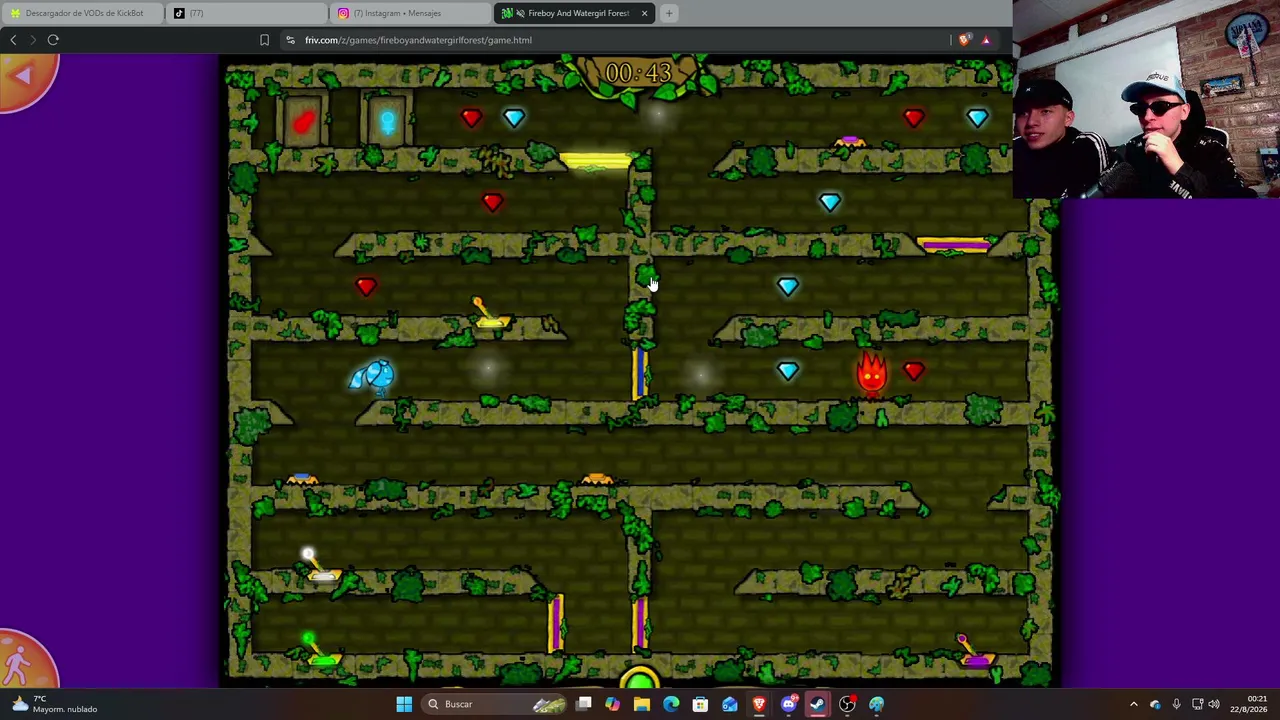Select the Fireboy character
Image resolution: width=1280 pixels, height=720 pixels.
[x=871, y=373]
